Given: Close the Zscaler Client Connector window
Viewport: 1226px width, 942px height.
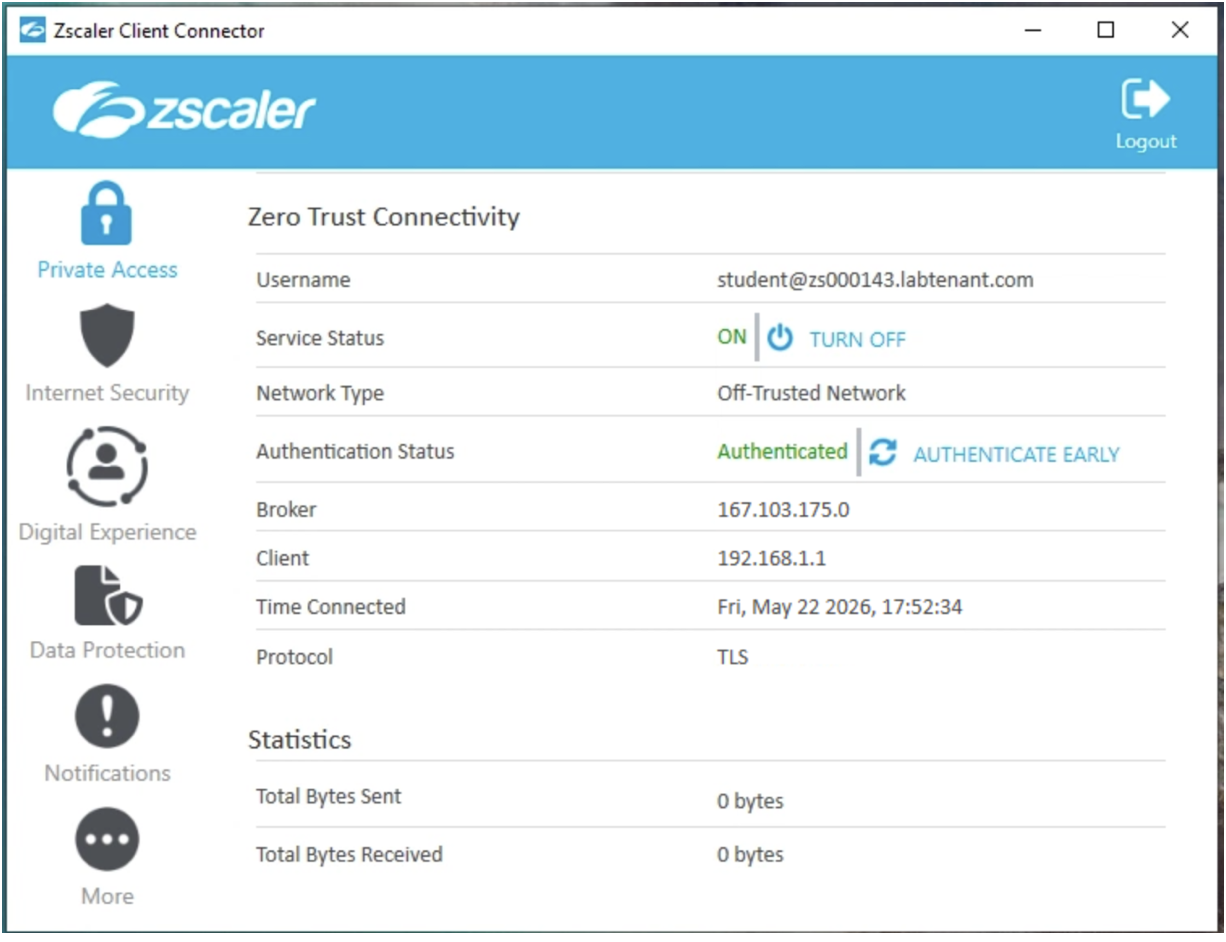Looking at the screenshot, I should click(1180, 30).
